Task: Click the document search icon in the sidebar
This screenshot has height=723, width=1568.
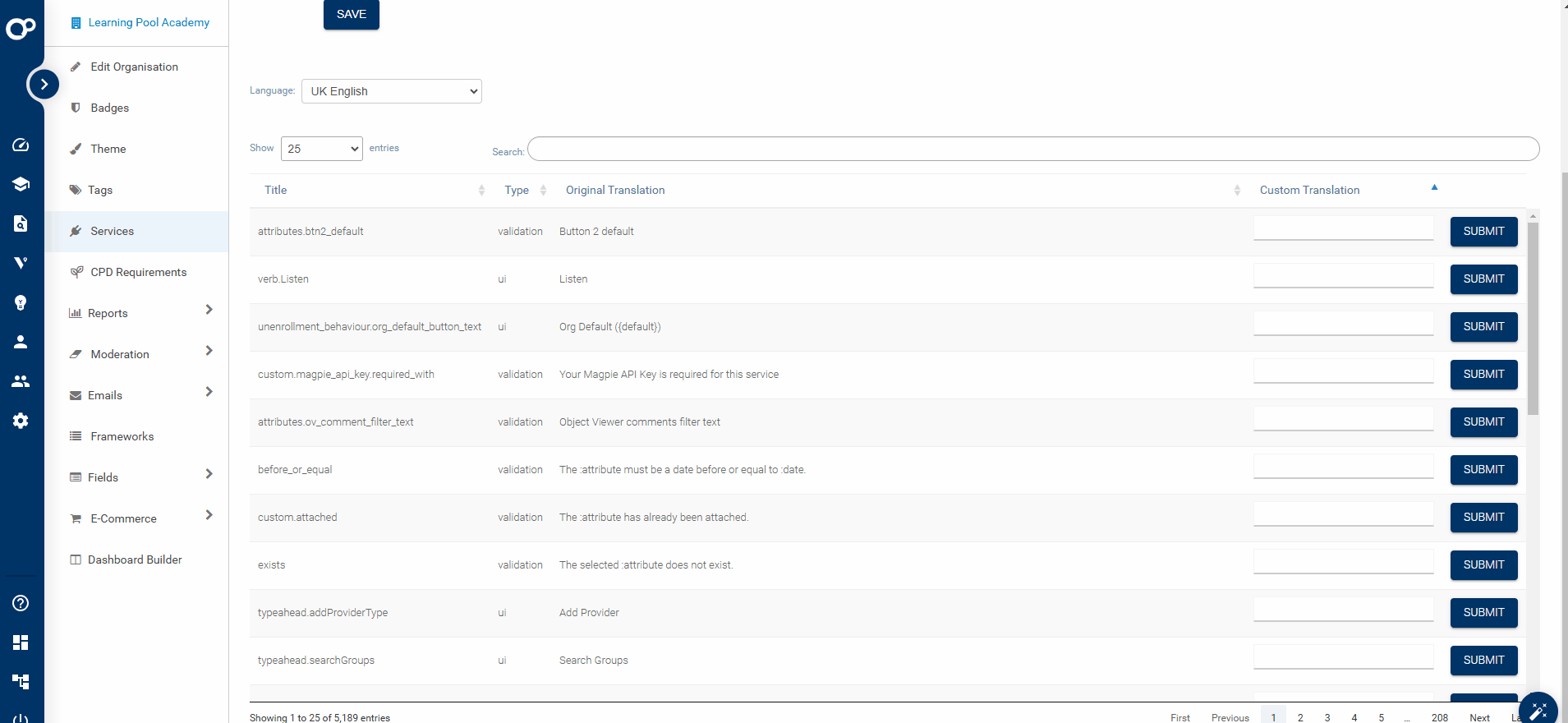Action: point(21,223)
